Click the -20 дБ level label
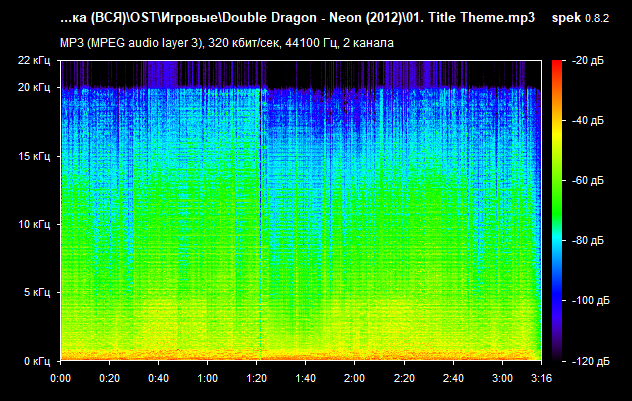 coord(589,62)
